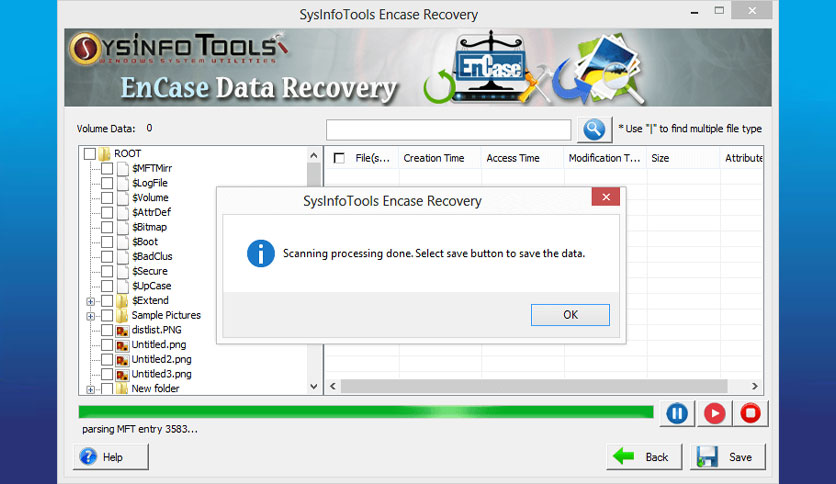Click the magnifier search button
The width and height of the screenshot is (836, 484).
click(x=594, y=130)
